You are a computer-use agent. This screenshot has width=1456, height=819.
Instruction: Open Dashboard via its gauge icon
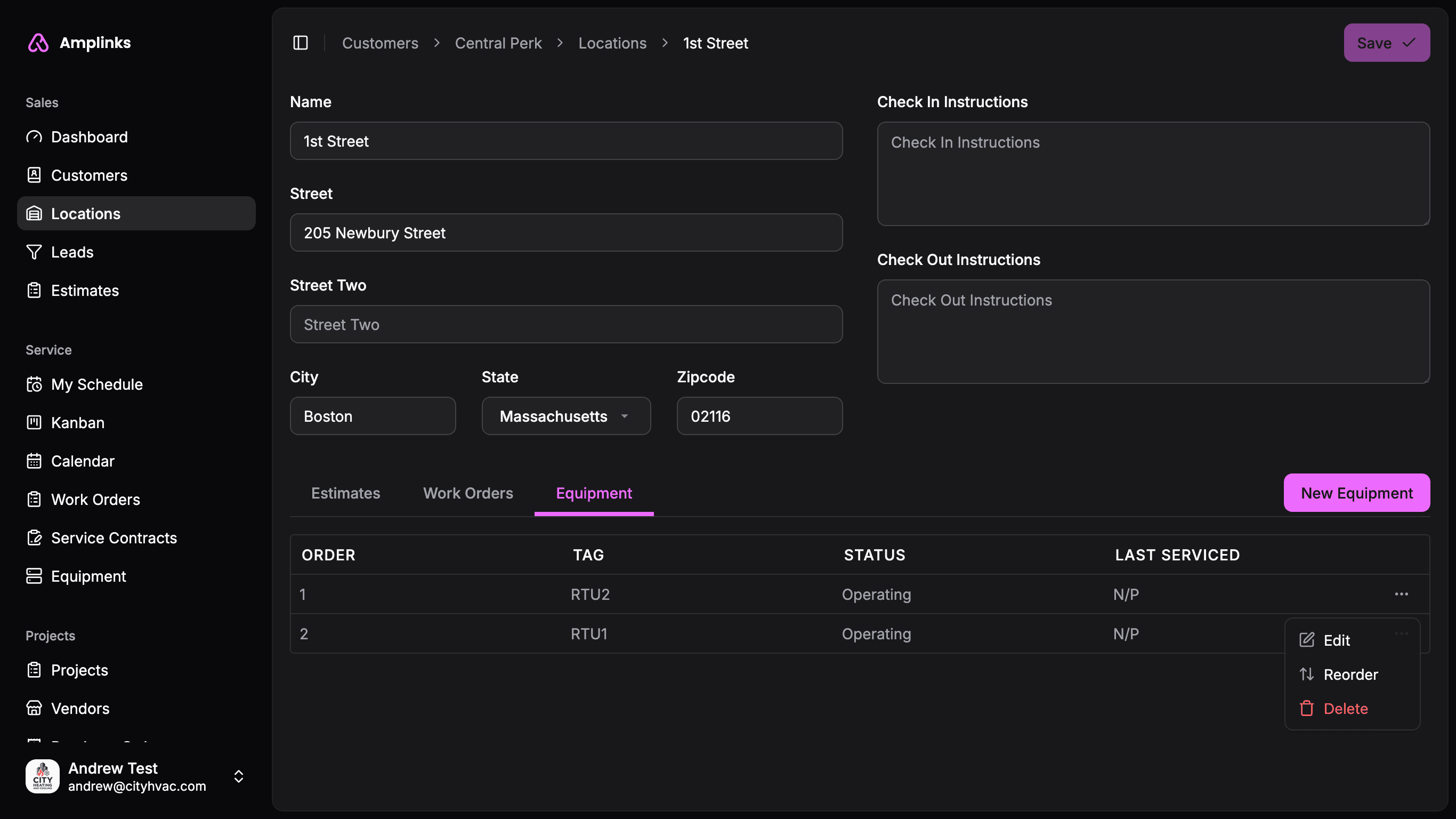34,137
